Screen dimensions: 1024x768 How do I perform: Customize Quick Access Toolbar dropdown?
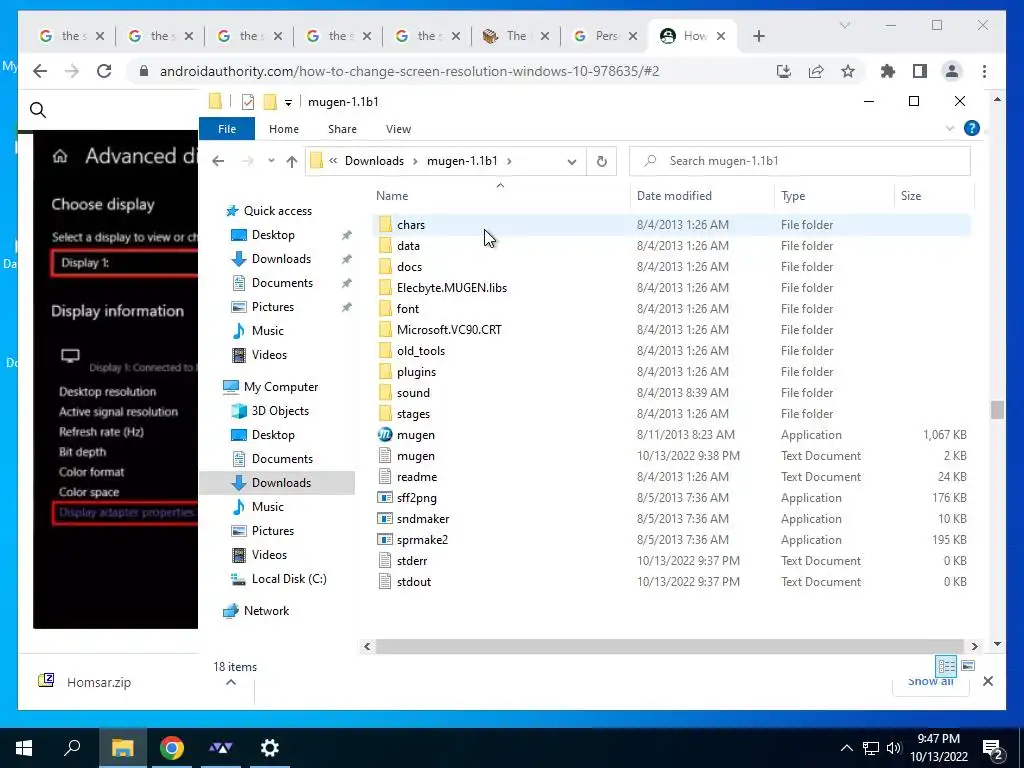tap(288, 103)
